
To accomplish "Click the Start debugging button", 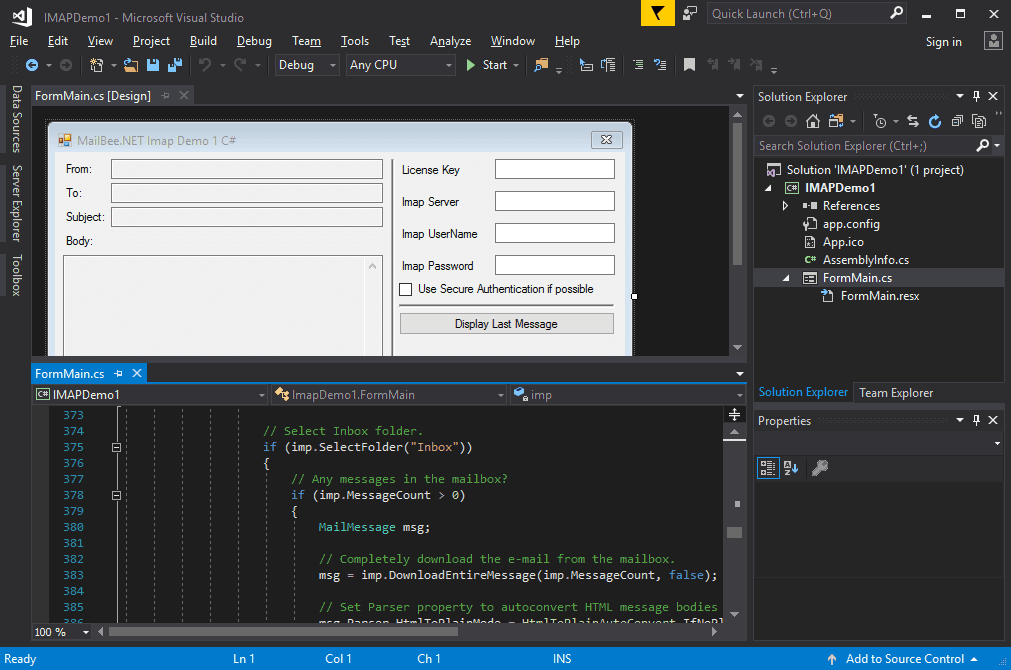I will click(487, 65).
